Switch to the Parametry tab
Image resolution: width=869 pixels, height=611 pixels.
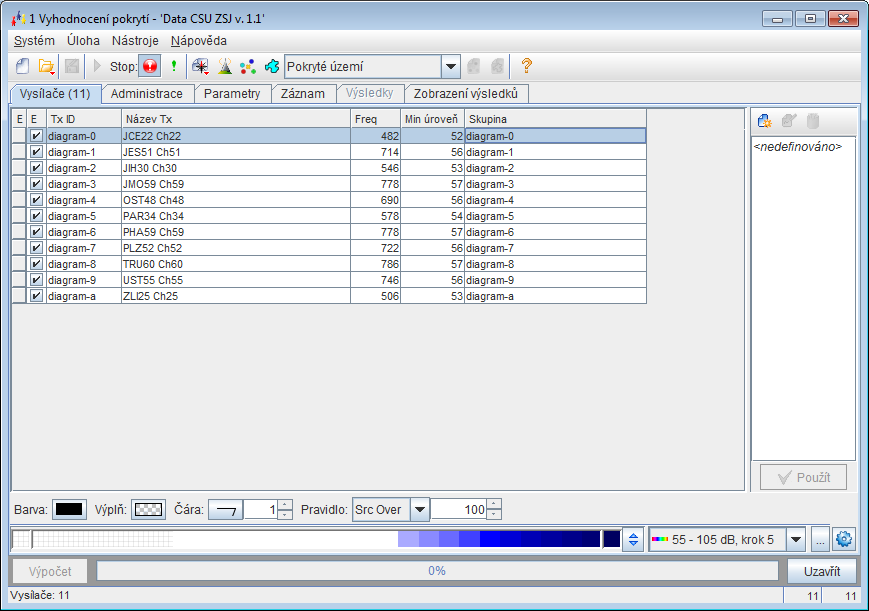[x=232, y=94]
